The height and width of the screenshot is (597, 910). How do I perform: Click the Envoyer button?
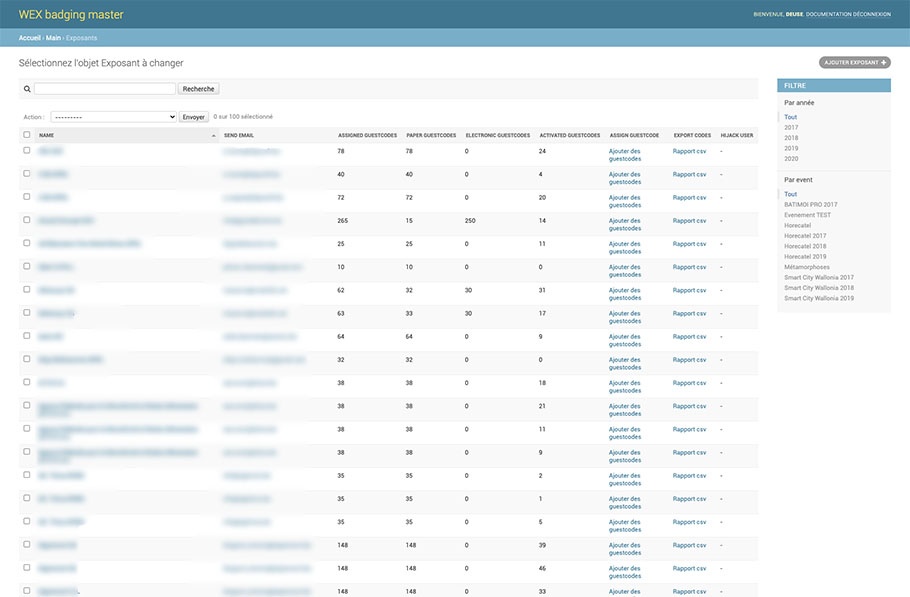194,117
